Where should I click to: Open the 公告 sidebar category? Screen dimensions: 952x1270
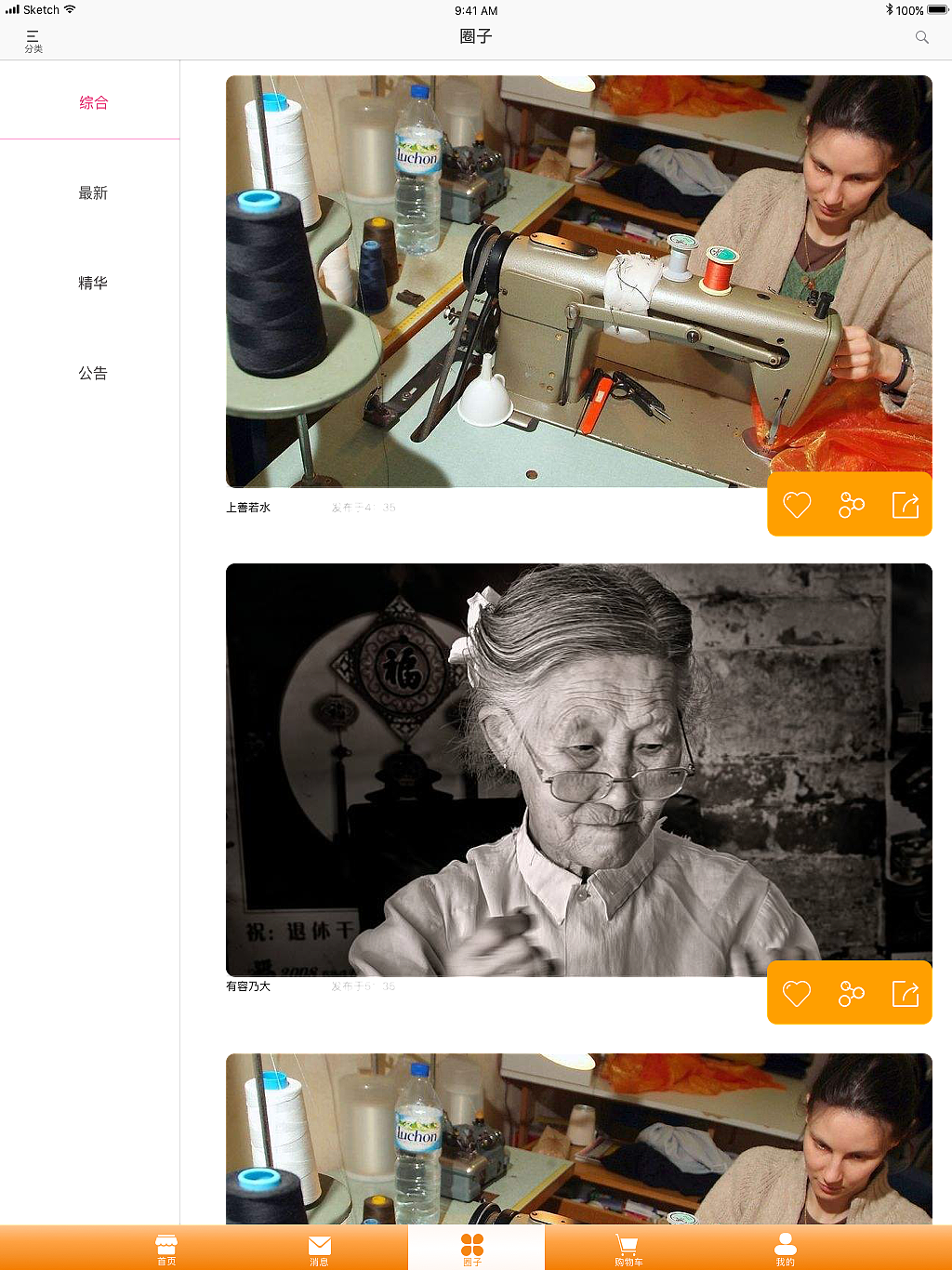pyautogui.click(x=93, y=373)
